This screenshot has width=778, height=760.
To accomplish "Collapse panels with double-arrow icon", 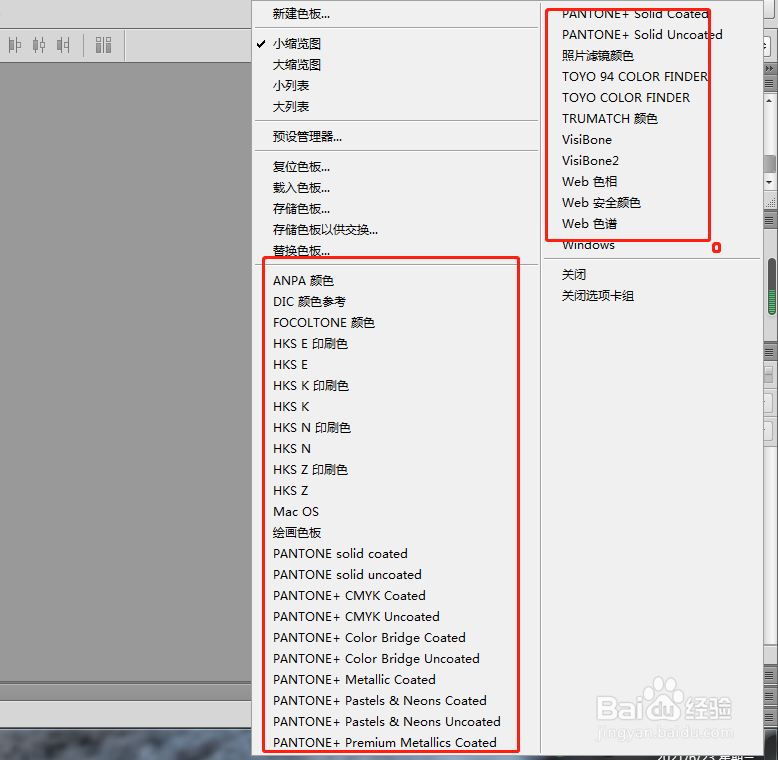I will [770, 68].
